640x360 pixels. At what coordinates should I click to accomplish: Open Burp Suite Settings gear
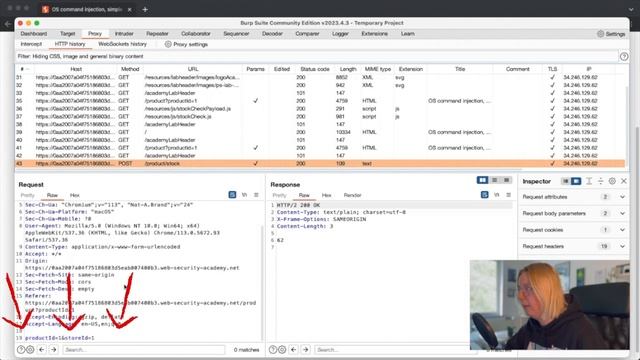point(600,34)
